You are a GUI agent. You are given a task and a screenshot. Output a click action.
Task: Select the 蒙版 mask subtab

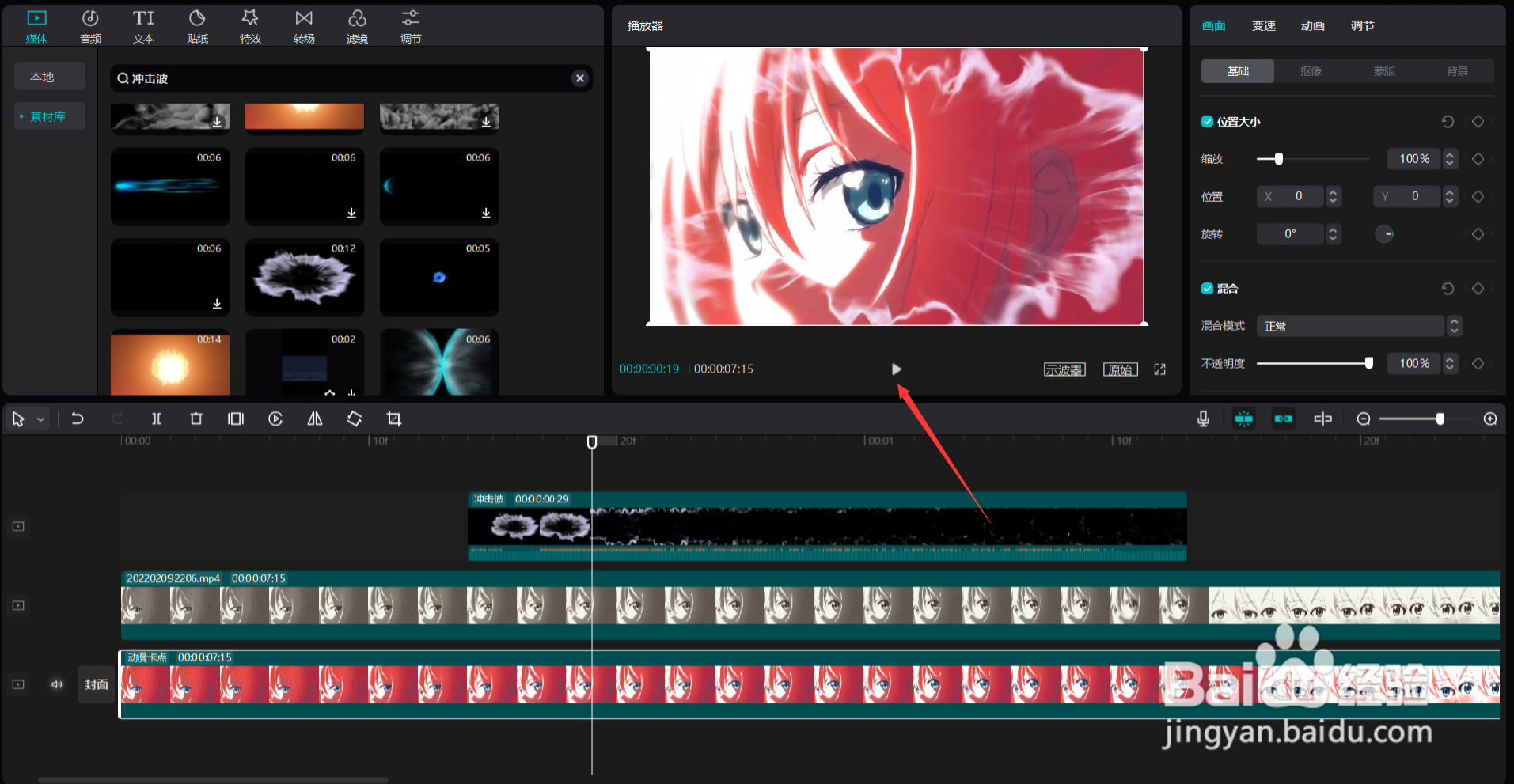pos(1384,71)
